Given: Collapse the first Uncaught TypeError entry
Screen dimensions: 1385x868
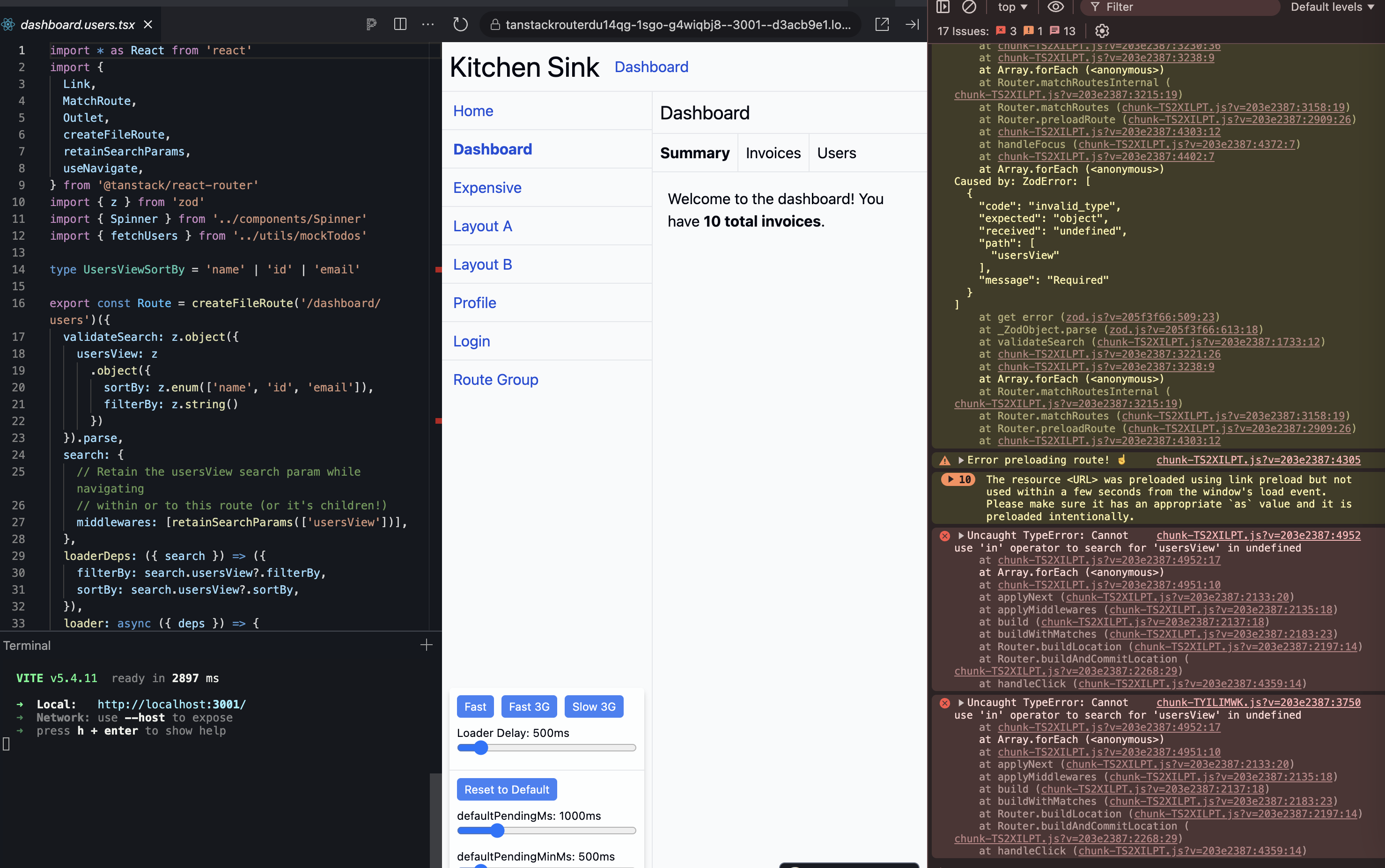Looking at the screenshot, I should (961, 536).
